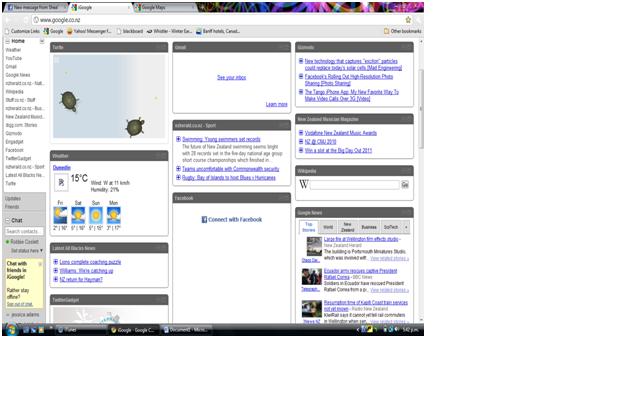The width and height of the screenshot is (640, 400).
Task: Click the Fri forecast icon
Action: [60, 215]
